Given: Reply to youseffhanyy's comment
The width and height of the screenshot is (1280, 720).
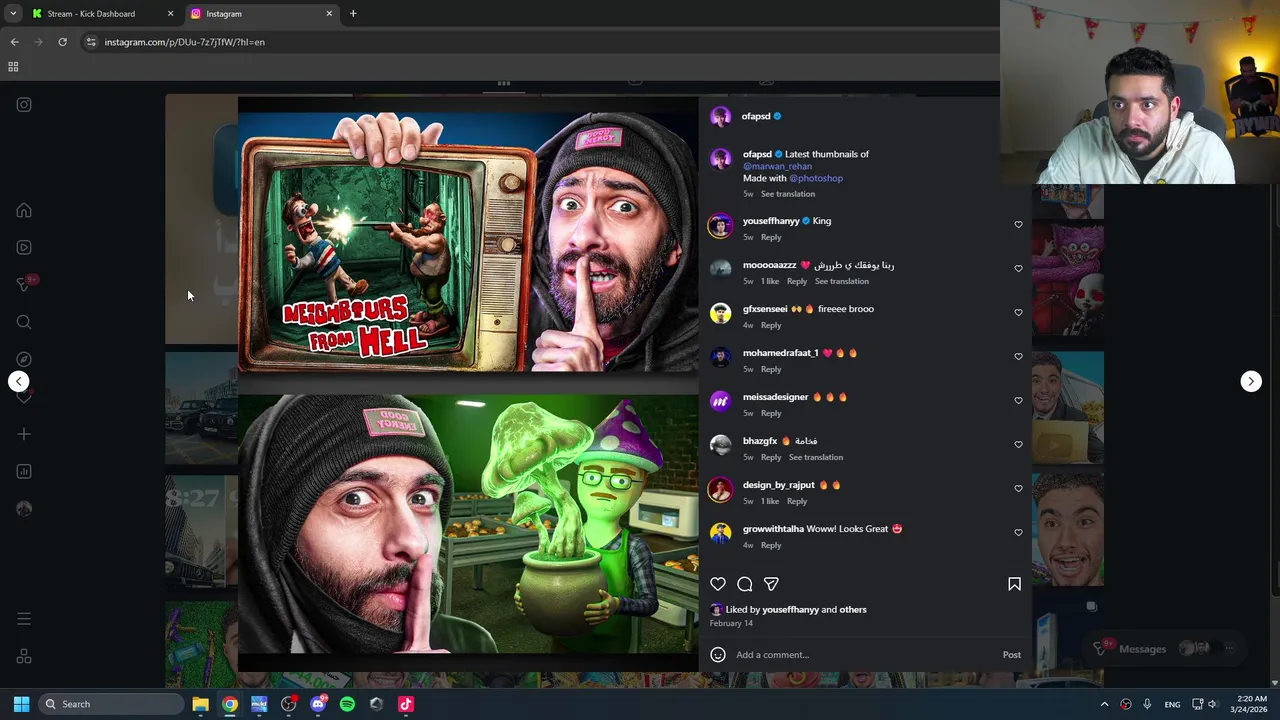Looking at the screenshot, I should click(x=771, y=237).
